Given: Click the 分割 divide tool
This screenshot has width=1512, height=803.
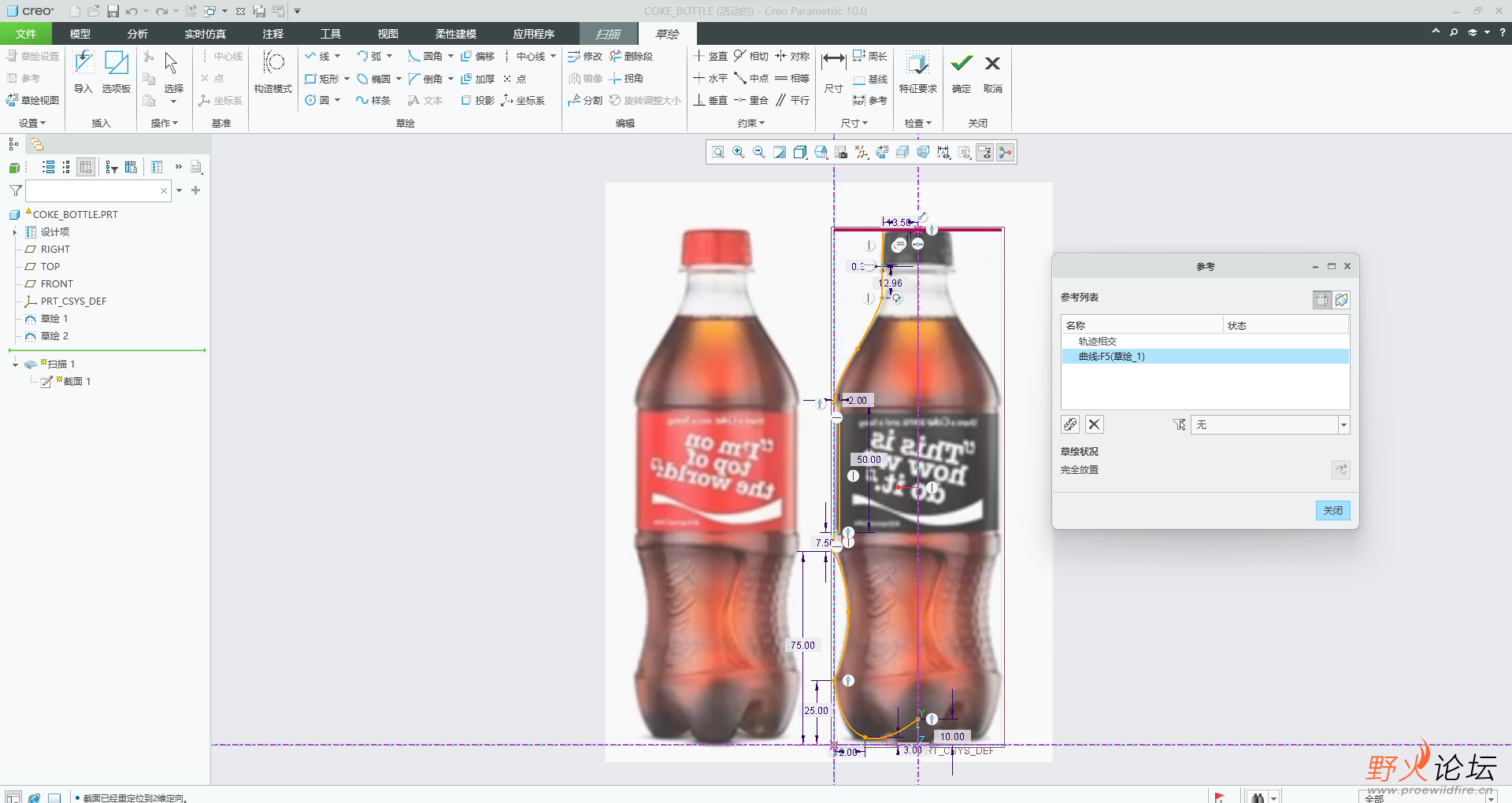Looking at the screenshot, I should [585, 101].
